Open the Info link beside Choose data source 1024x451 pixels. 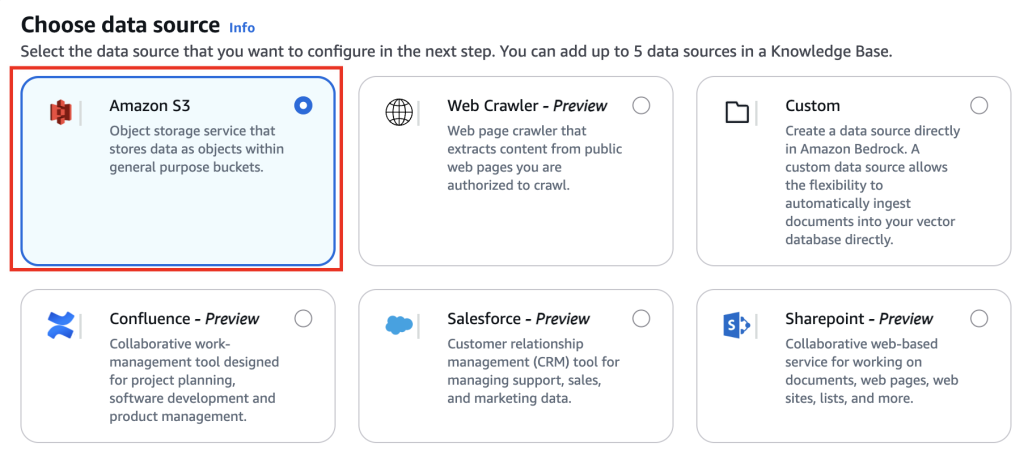(x=242, y=27)
